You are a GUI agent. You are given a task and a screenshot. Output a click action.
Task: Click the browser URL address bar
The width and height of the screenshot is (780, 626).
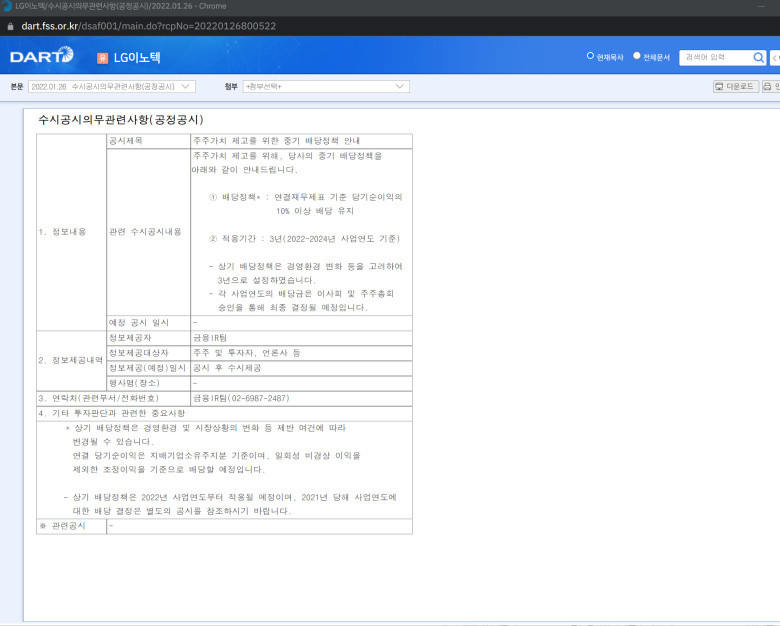click(148, 26)
